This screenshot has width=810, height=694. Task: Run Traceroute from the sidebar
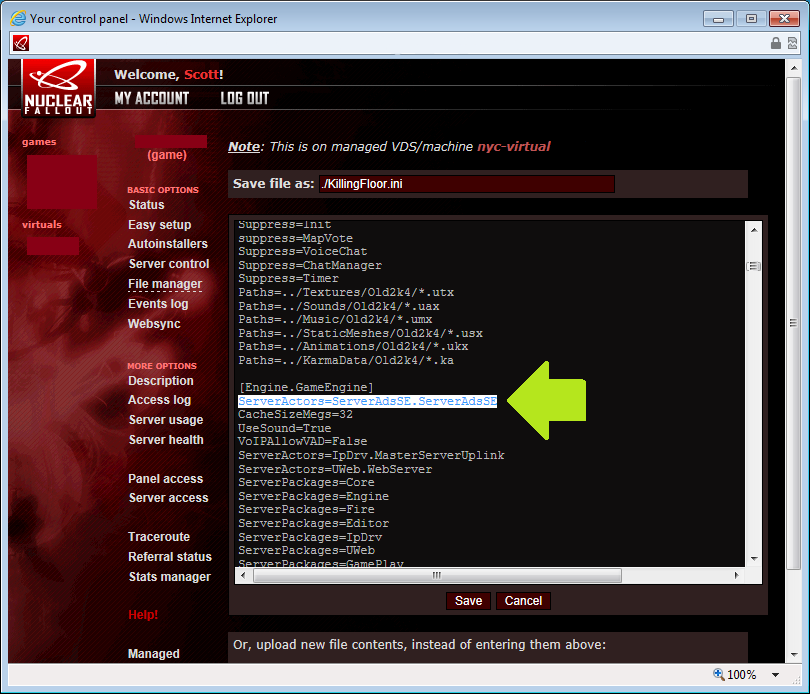pos(159,537)
